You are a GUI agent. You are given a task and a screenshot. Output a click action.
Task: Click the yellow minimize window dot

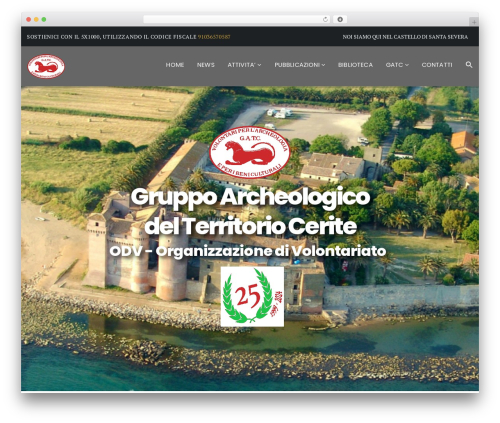click(36, 20)
